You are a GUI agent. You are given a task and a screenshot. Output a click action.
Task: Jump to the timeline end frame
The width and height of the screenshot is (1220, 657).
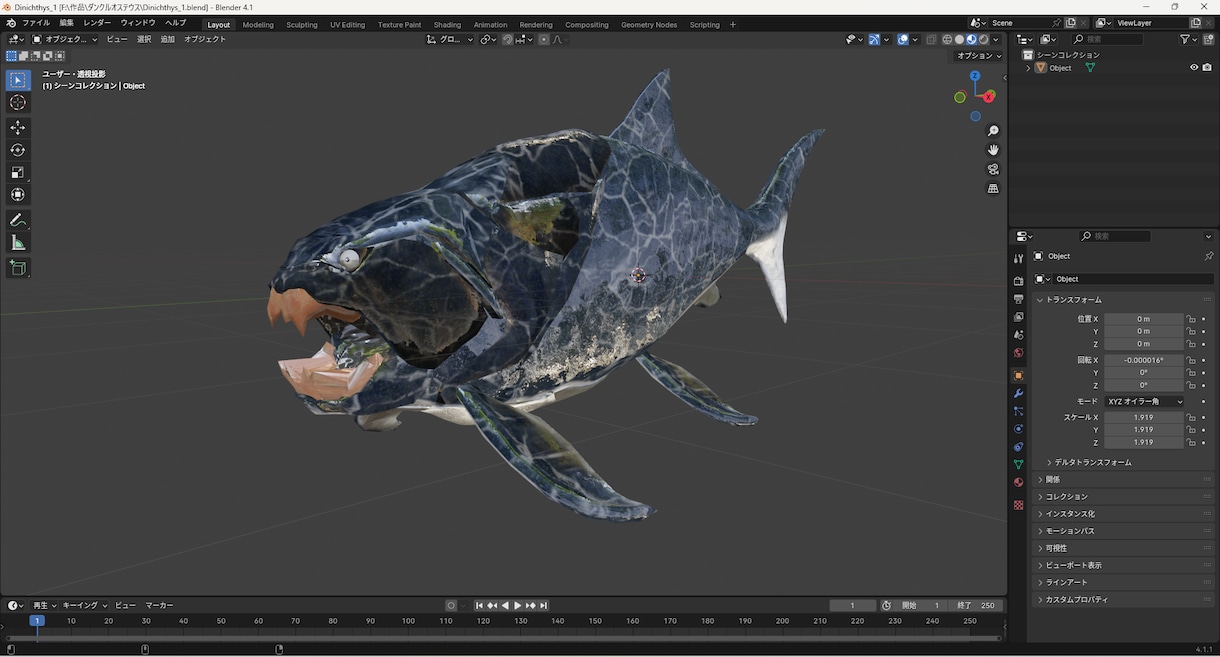pos(543,605)
